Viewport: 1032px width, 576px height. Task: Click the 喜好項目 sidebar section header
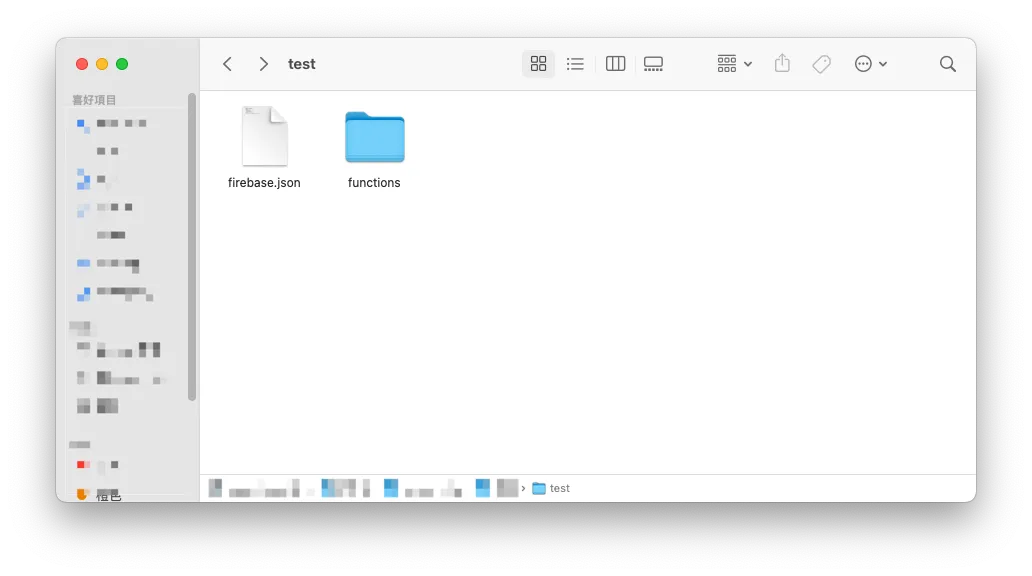[94, 100]
